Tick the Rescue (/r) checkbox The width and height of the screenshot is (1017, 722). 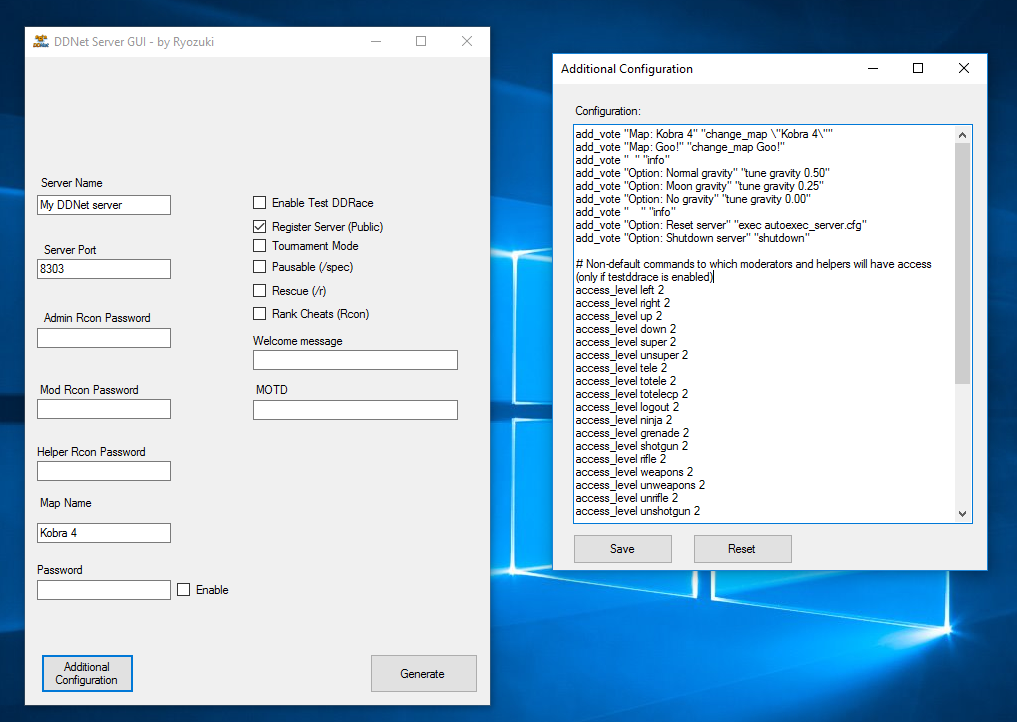click(x=260, y=291)
